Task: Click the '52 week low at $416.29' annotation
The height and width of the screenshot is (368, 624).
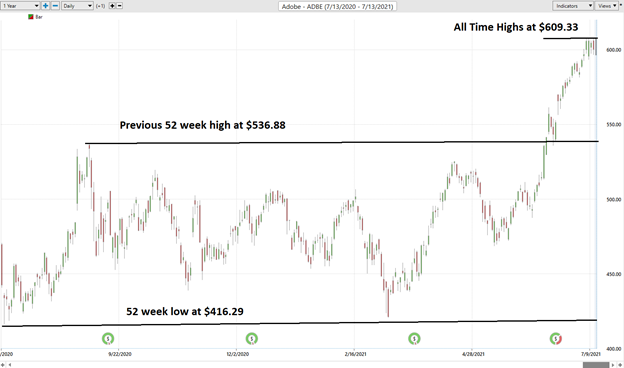Action: [x=185, y=311]
